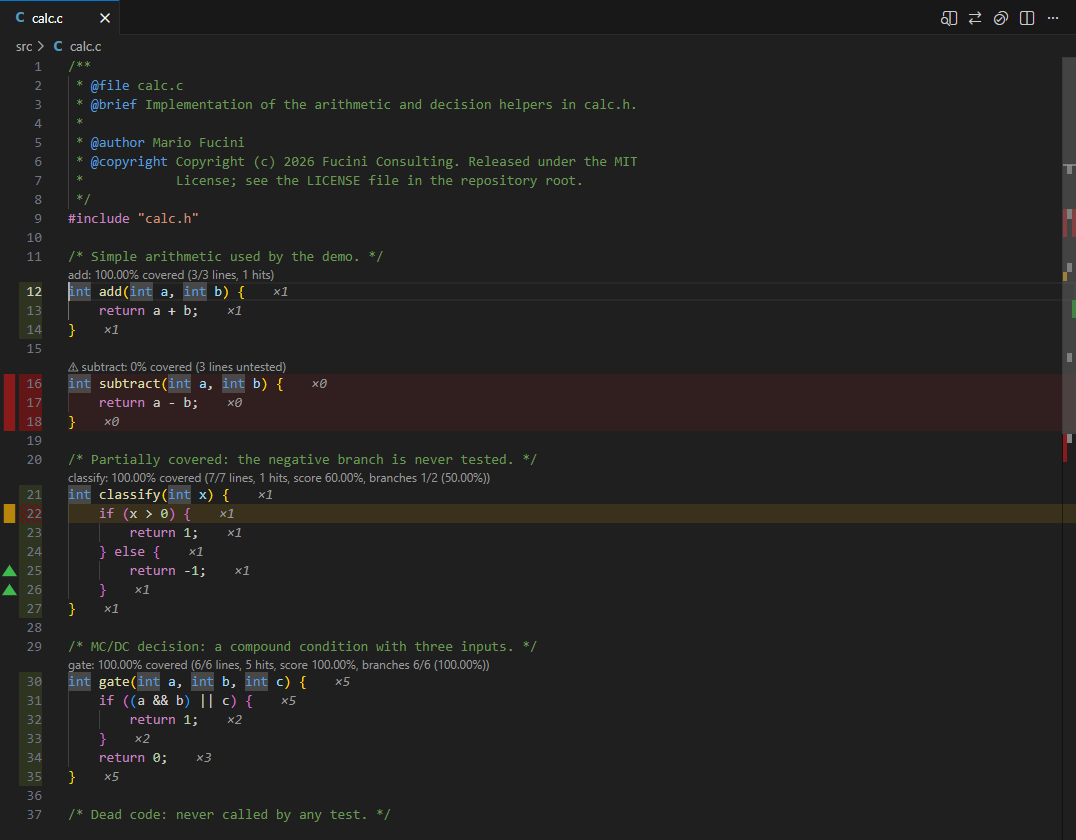
Task: Open the More Actions ellipsis menu
Action: click(1053, 19)
